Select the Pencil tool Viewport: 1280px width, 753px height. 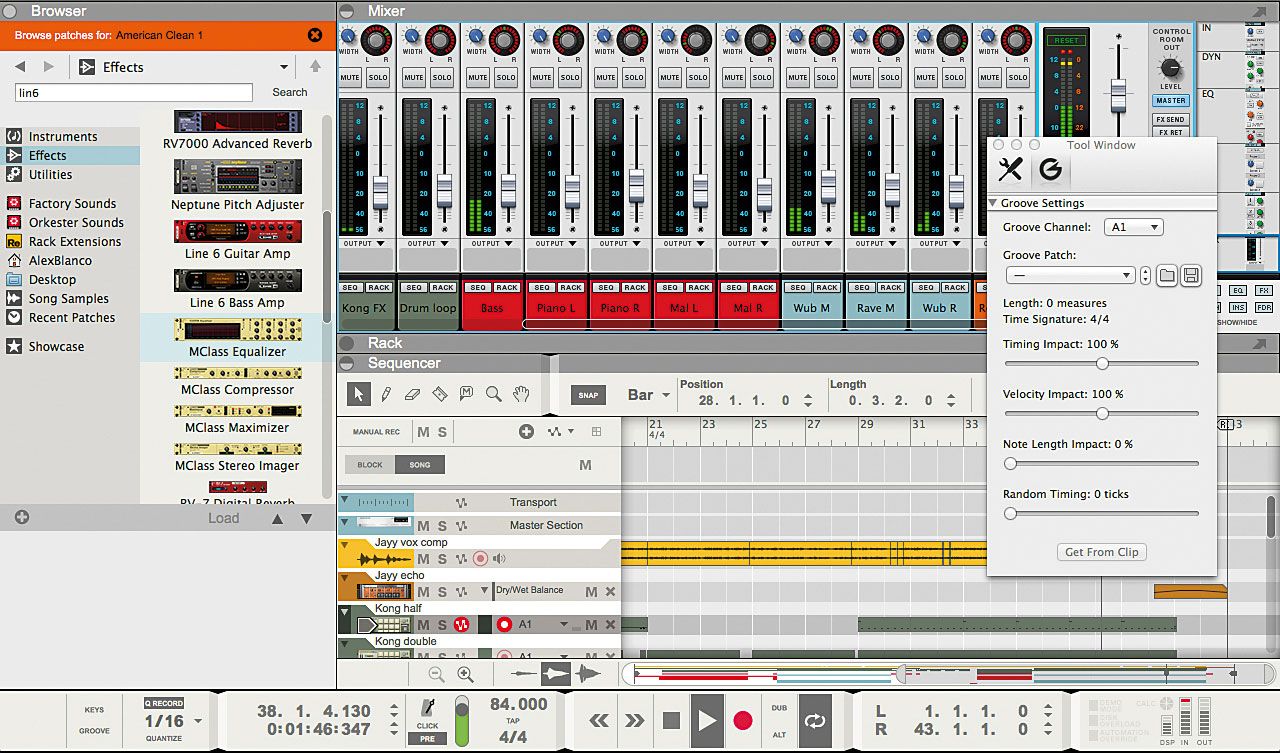pos(386,394)
